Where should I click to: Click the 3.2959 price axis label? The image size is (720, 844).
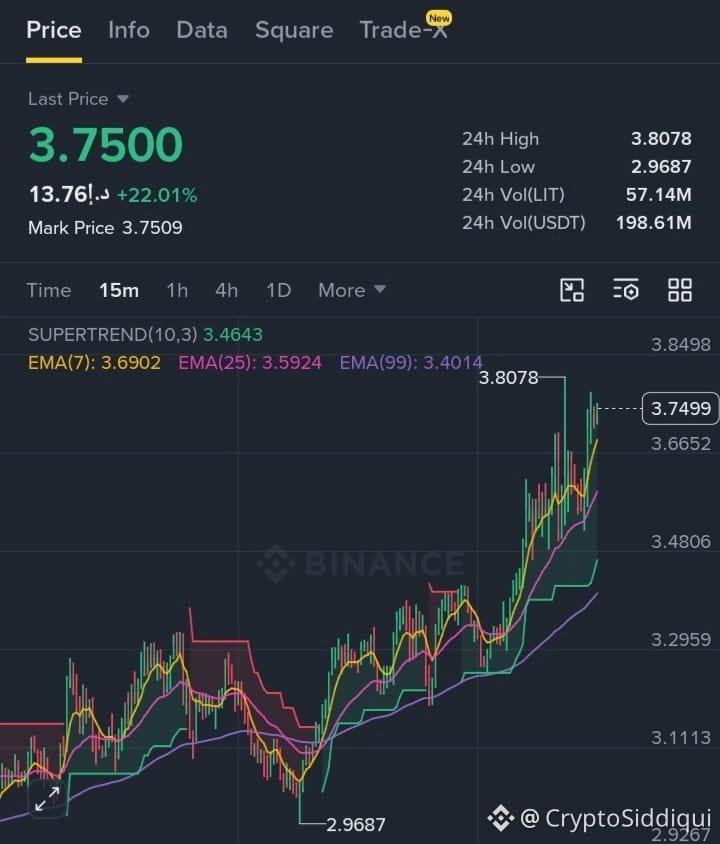(x=681, y=639)
